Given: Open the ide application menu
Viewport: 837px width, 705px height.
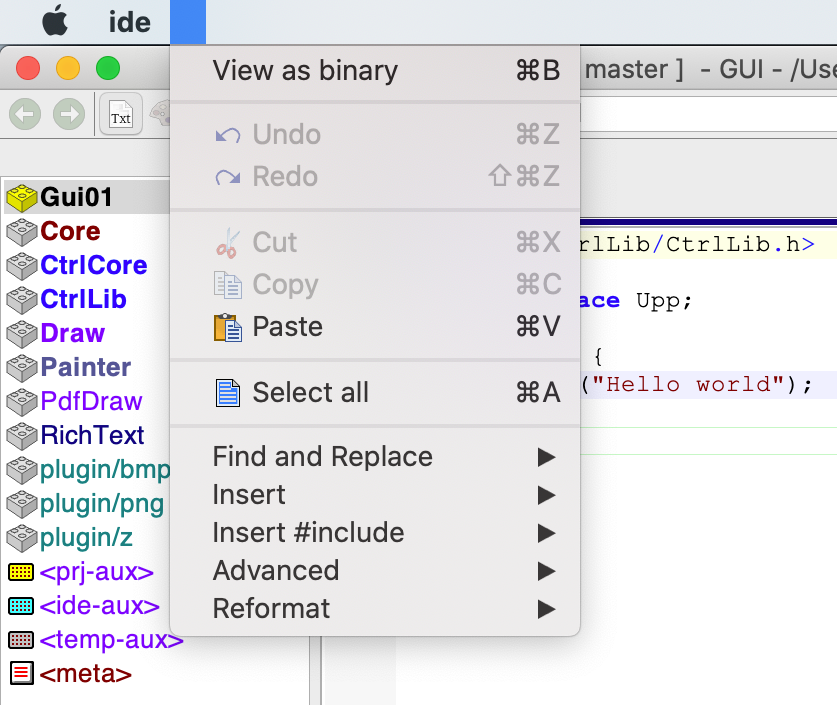Looking at the screenshot, I should (129, 21).
